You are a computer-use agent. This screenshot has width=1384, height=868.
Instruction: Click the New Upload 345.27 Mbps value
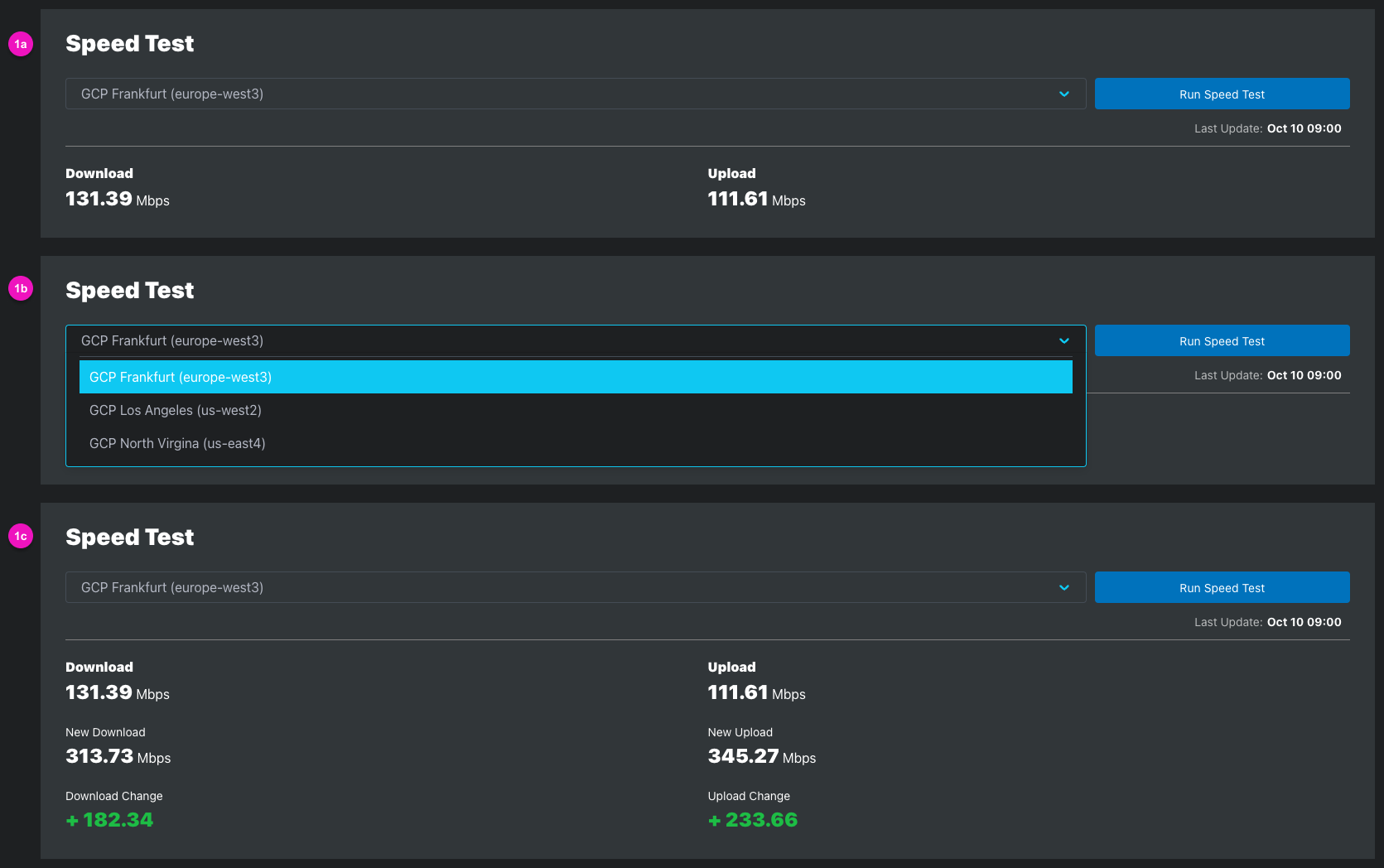click(x=761, y=756)
